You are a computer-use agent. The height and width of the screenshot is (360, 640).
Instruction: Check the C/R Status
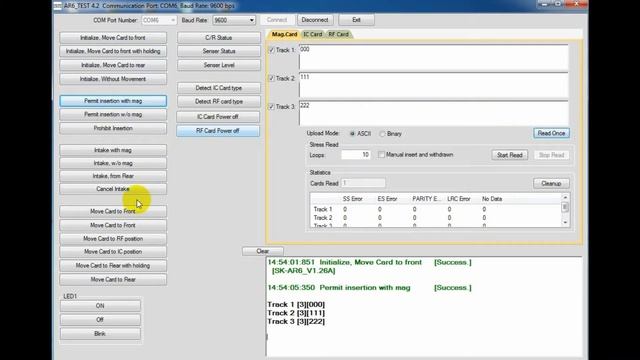pyautogui.click(x=219, y=38)
